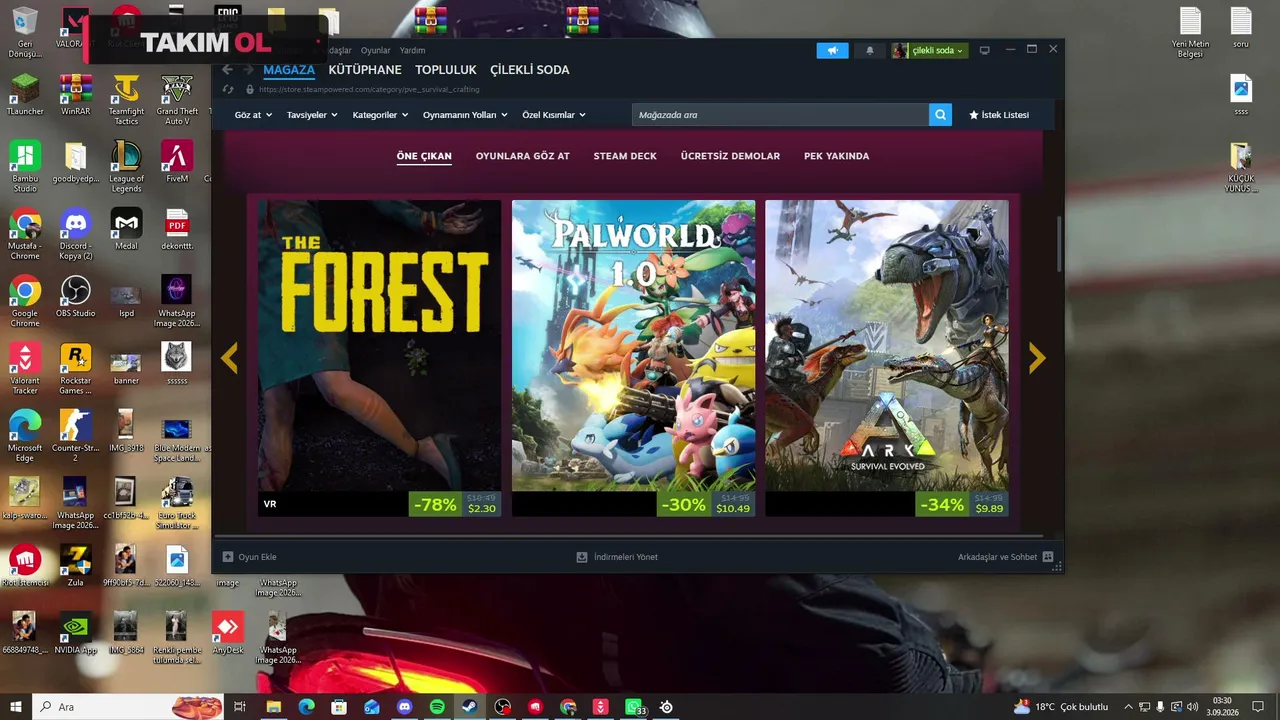The height and width of the screenshot is (720, 1280).
Task: Expand the Göz at dropdown
Action: click(253, 115)
